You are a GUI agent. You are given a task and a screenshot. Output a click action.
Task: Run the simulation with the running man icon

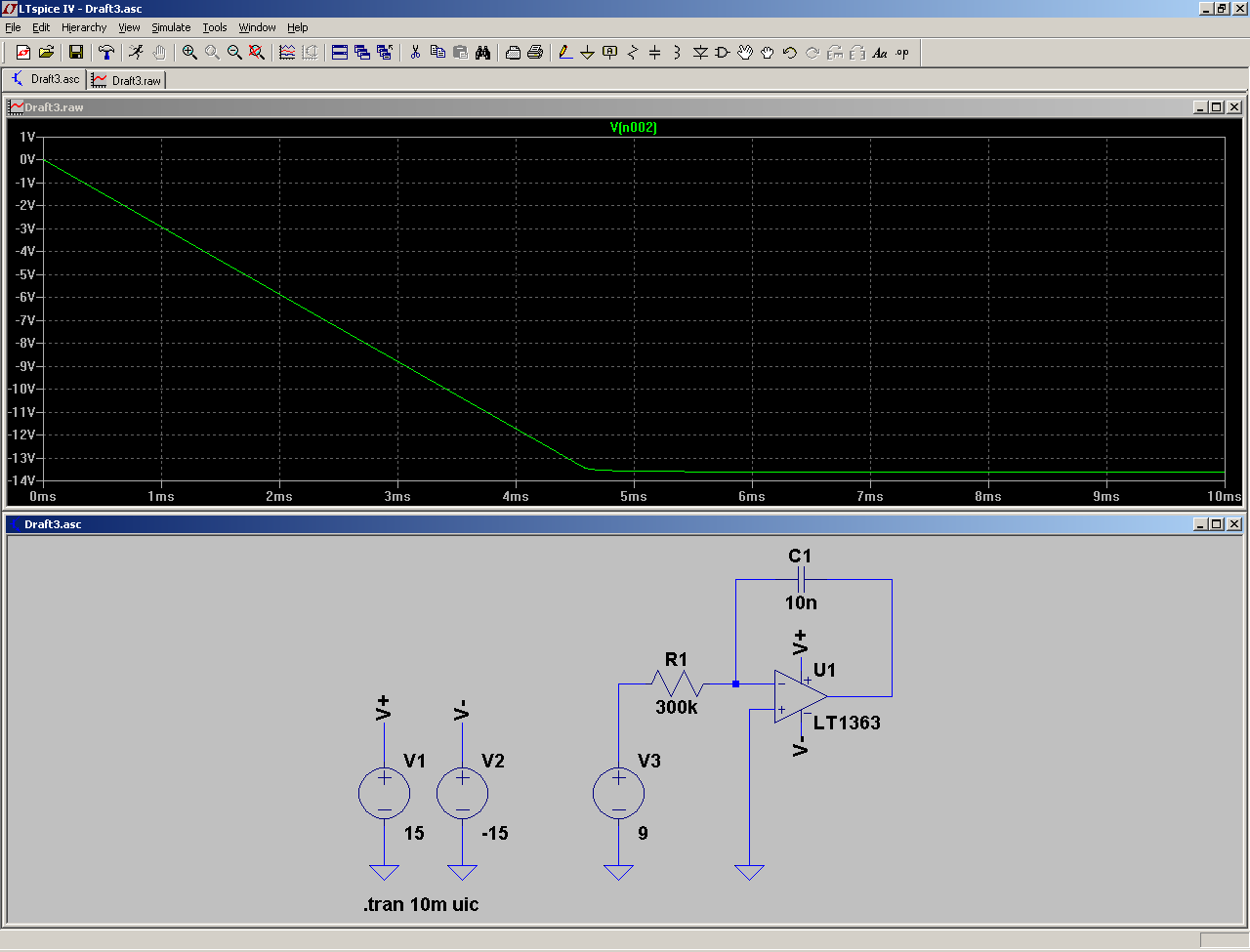tap(137, 53)
